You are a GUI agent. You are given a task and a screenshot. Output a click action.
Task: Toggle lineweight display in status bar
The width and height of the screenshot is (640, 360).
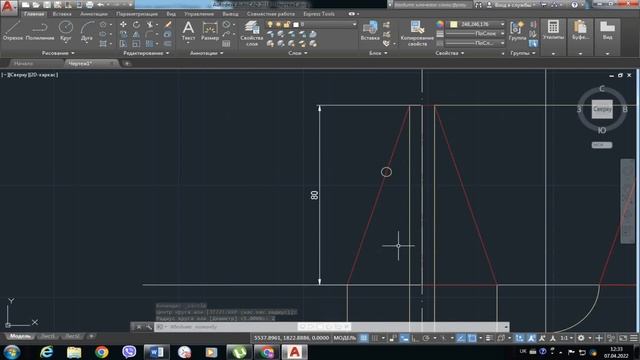pyautogui.click(x=489, y=338)
